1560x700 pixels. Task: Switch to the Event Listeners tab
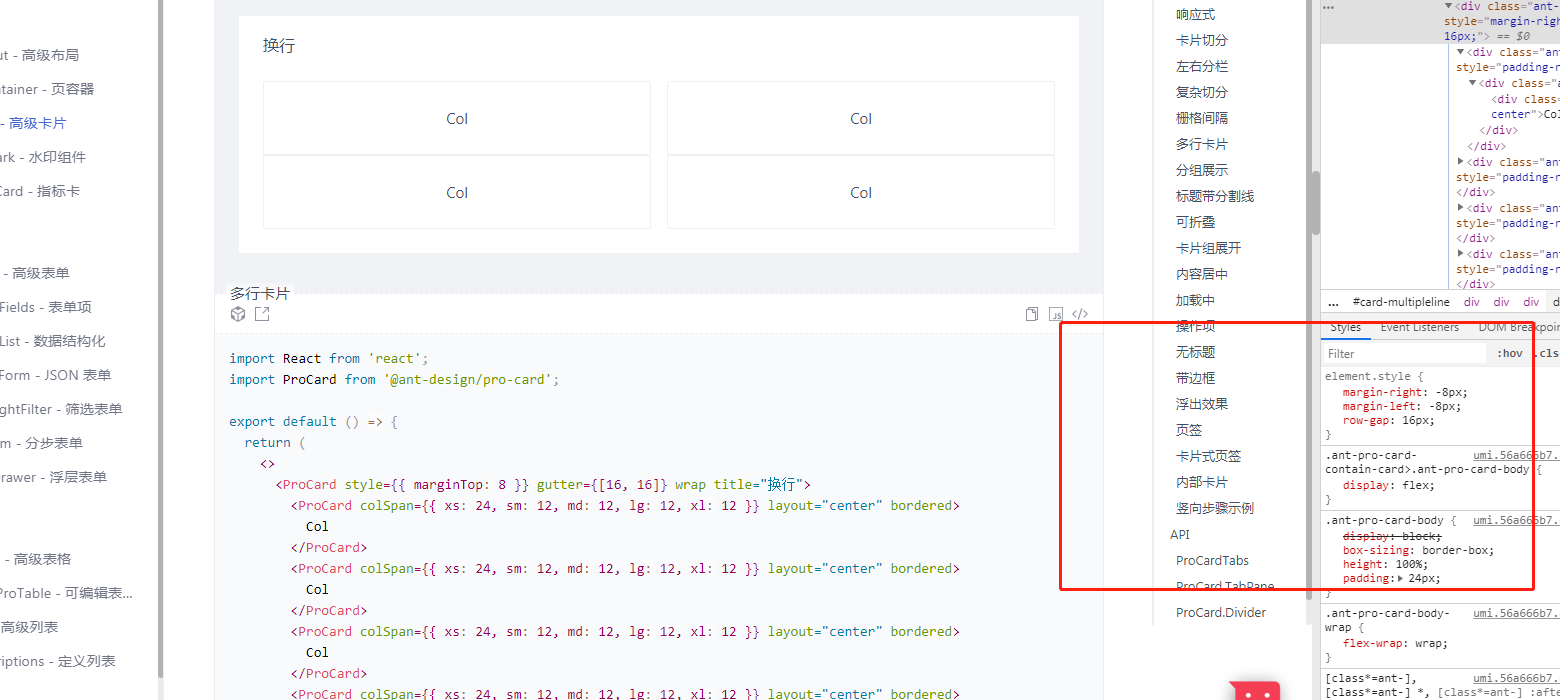click(1419, 327)
